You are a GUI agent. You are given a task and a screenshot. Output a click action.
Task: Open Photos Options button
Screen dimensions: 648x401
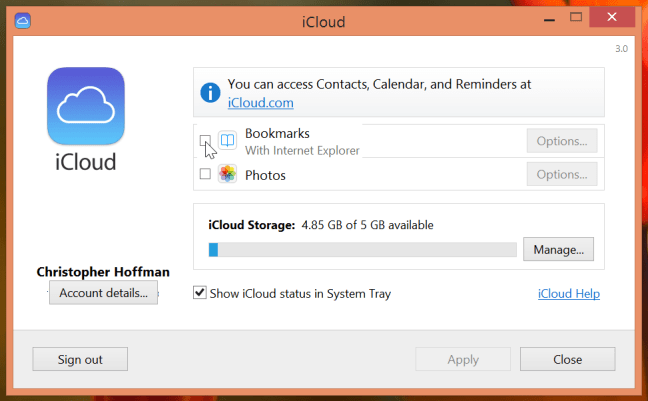click(561, 175)
